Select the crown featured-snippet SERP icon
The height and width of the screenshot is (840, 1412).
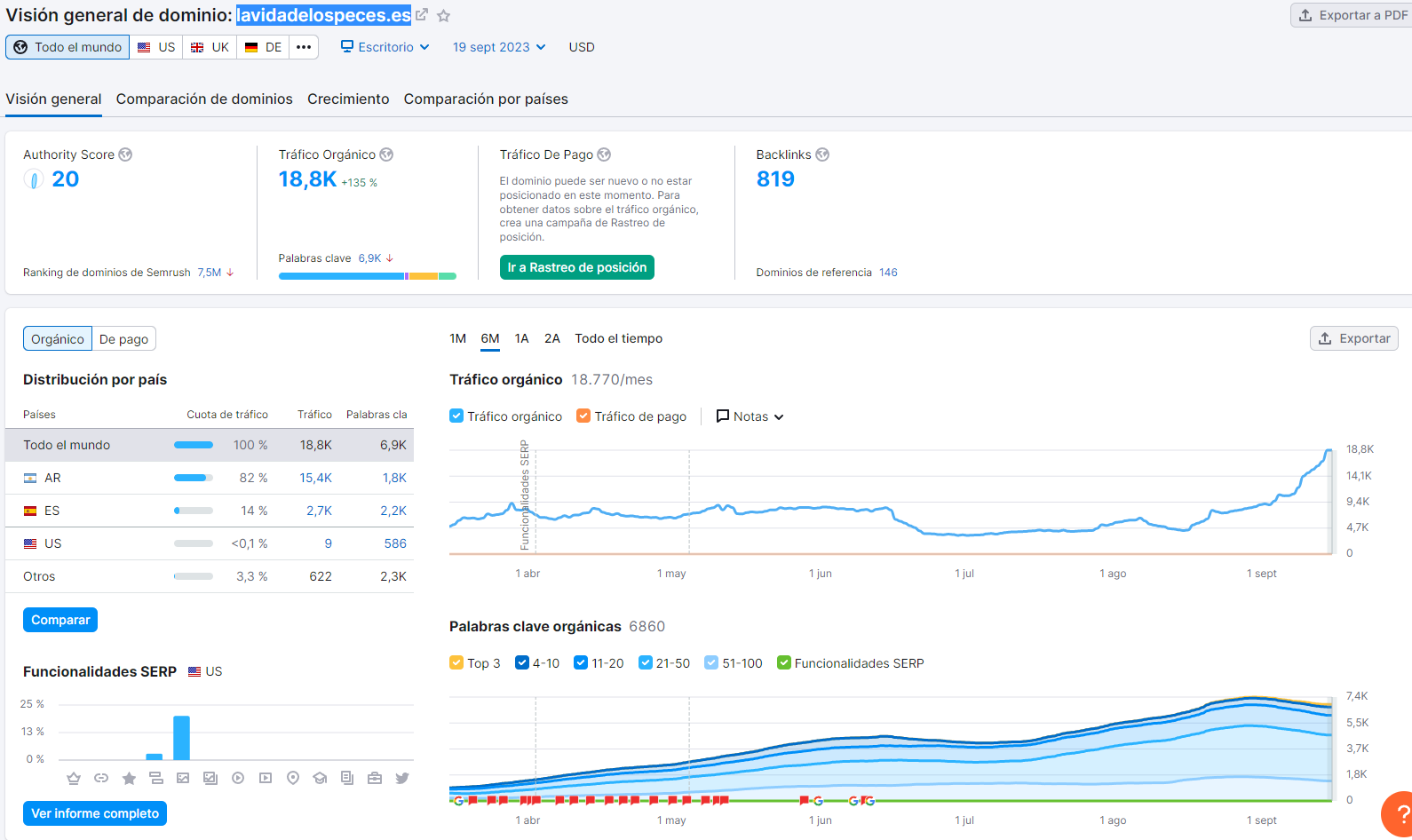74,778
